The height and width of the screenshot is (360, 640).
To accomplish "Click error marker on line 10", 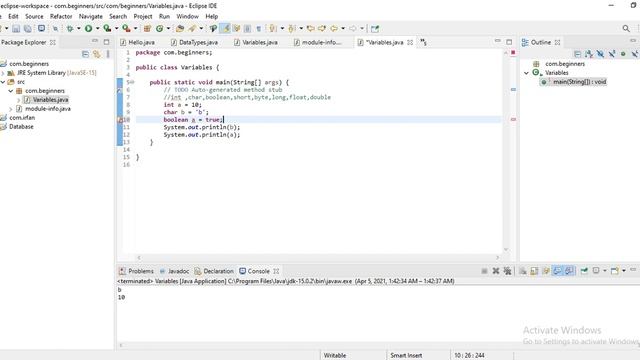I will click(x=120, y=120).
